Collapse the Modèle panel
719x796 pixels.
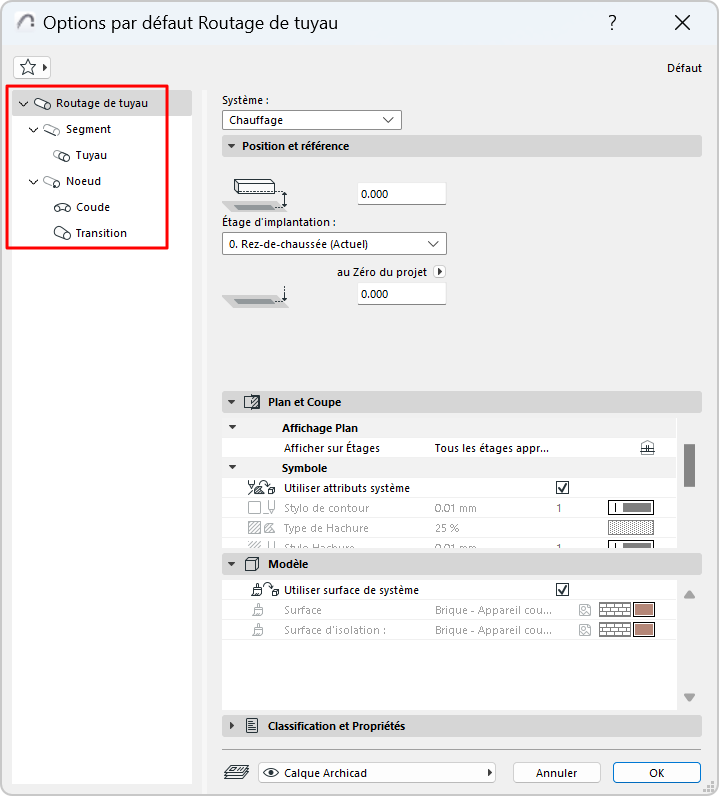click(x=232, y=564)
